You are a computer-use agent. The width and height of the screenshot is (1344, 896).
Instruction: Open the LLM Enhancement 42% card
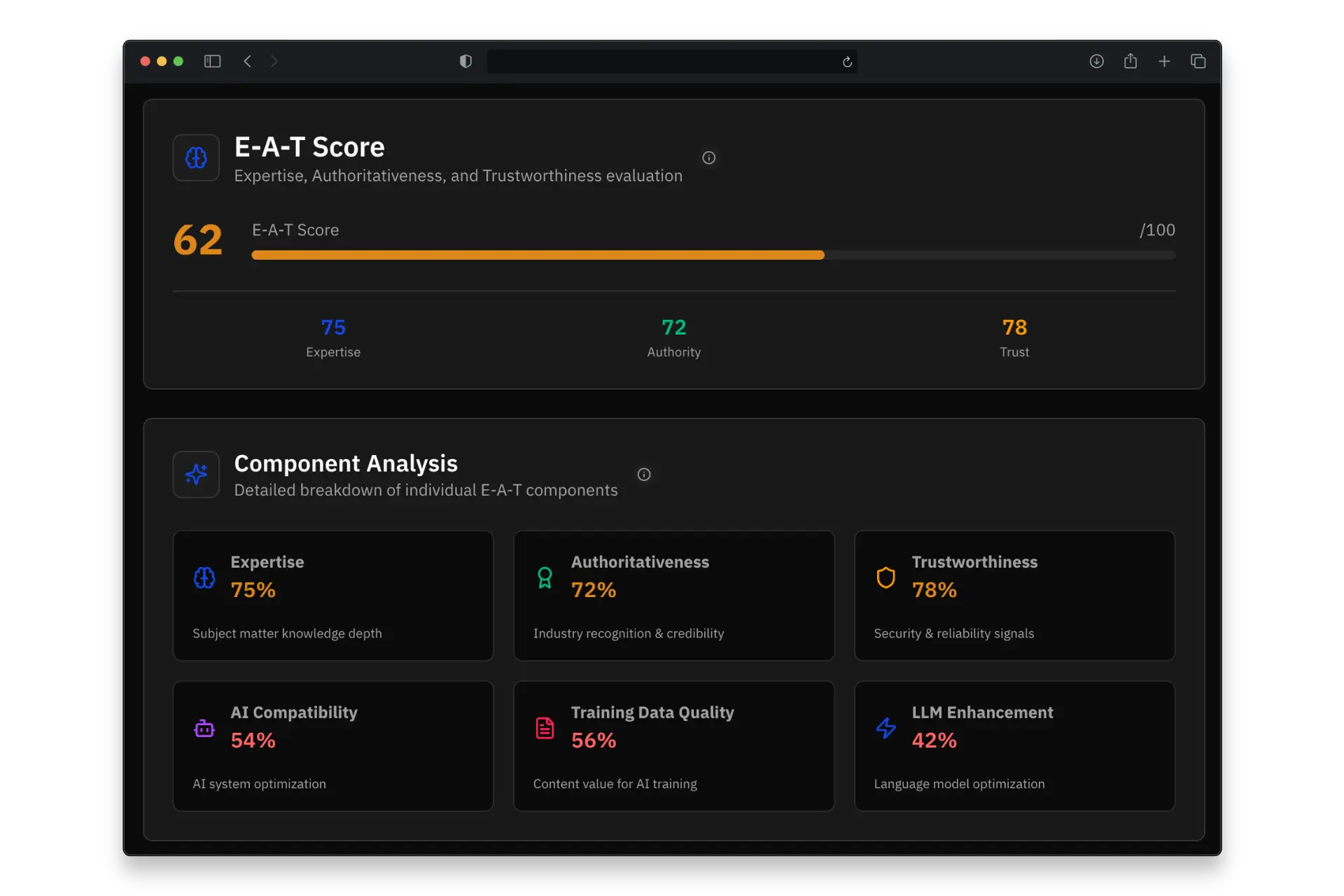[1014, 746]
